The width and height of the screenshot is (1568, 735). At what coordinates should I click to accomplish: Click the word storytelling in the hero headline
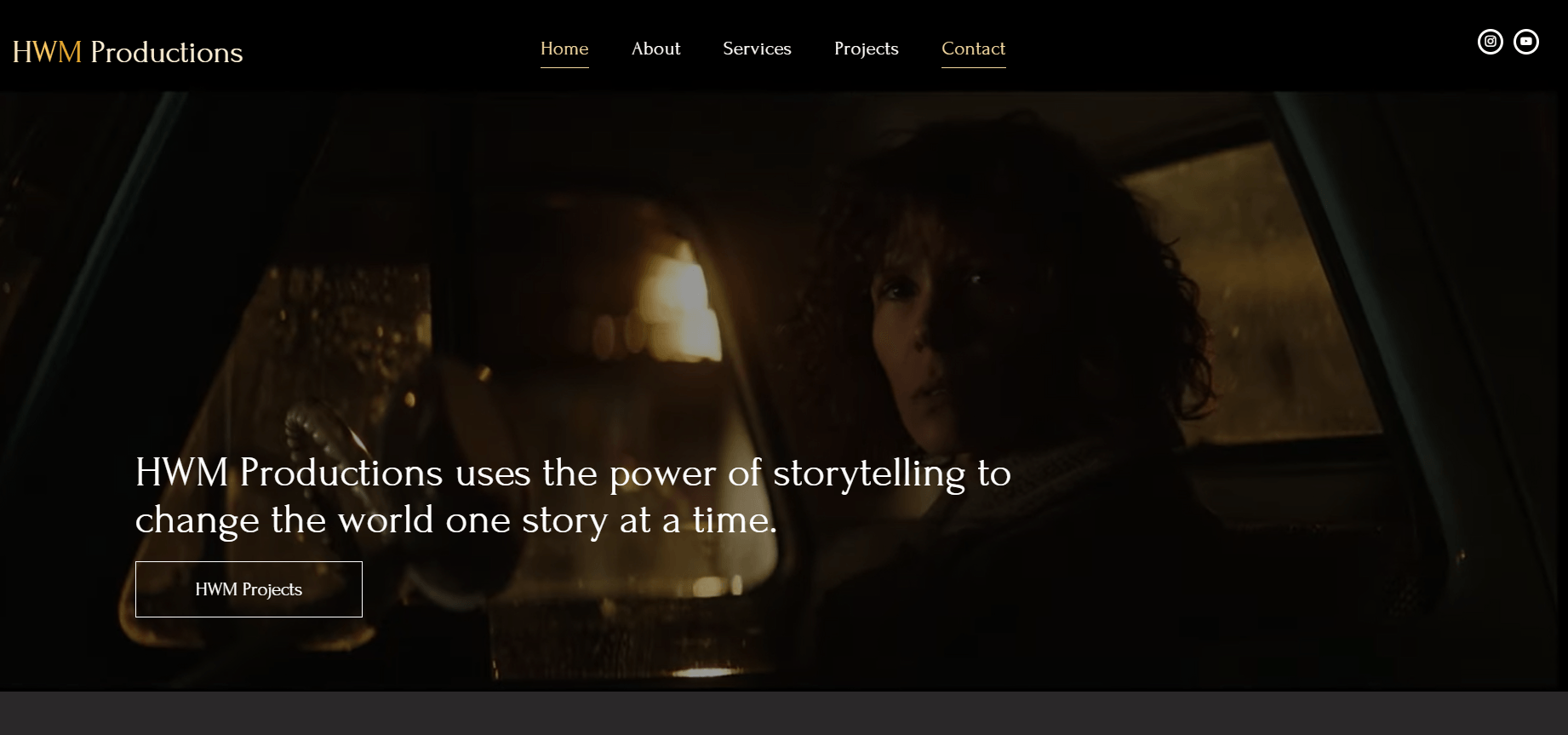(868, 474)
